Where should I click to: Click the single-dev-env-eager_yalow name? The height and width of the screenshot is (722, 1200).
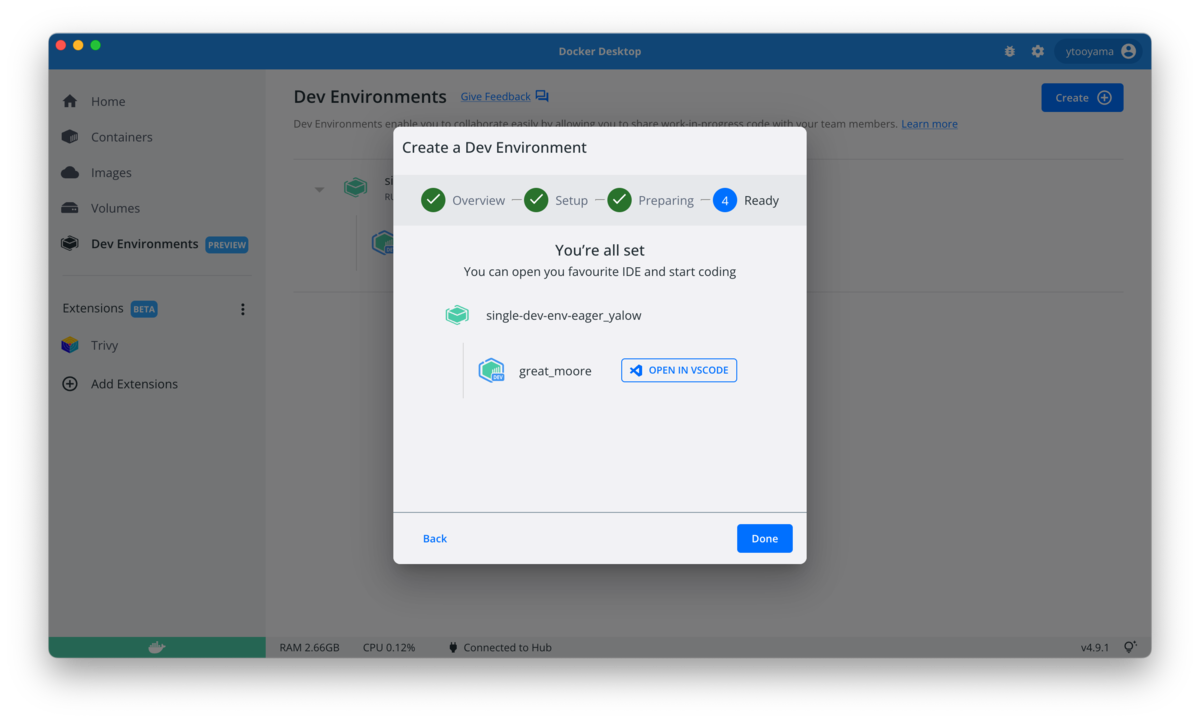coord(564,315)
